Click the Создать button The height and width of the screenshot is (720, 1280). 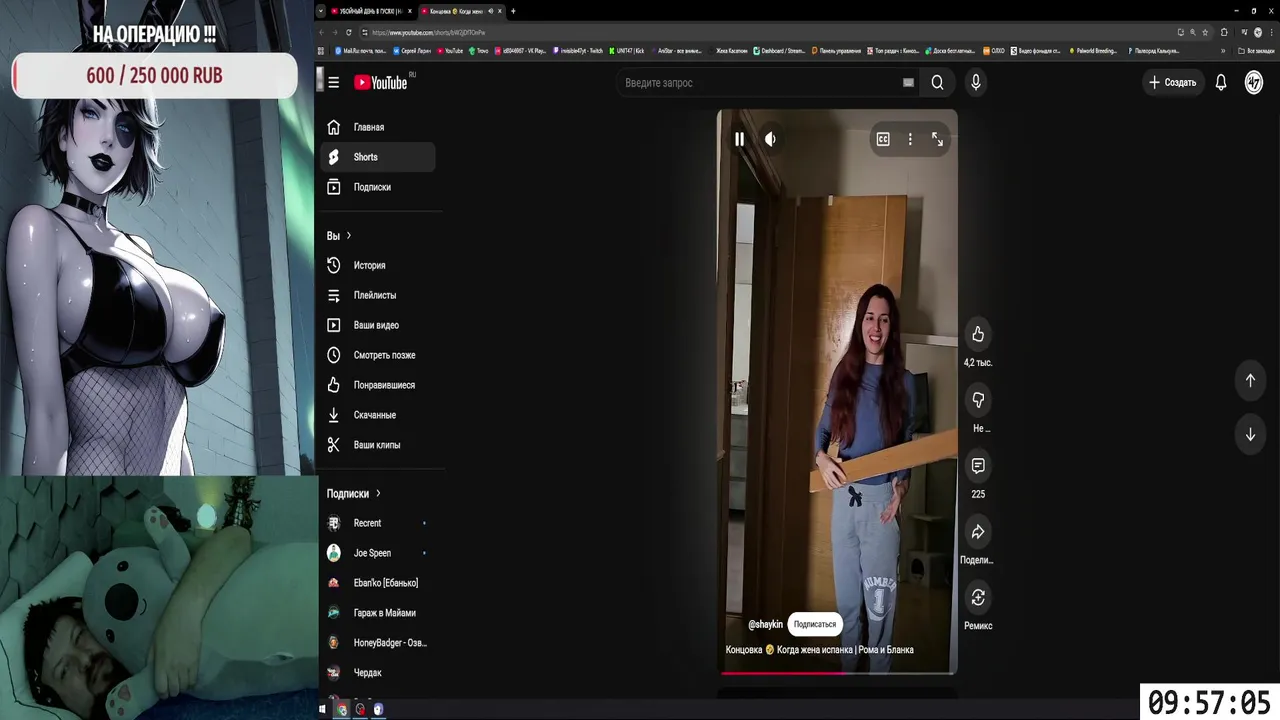(1172, 83)
